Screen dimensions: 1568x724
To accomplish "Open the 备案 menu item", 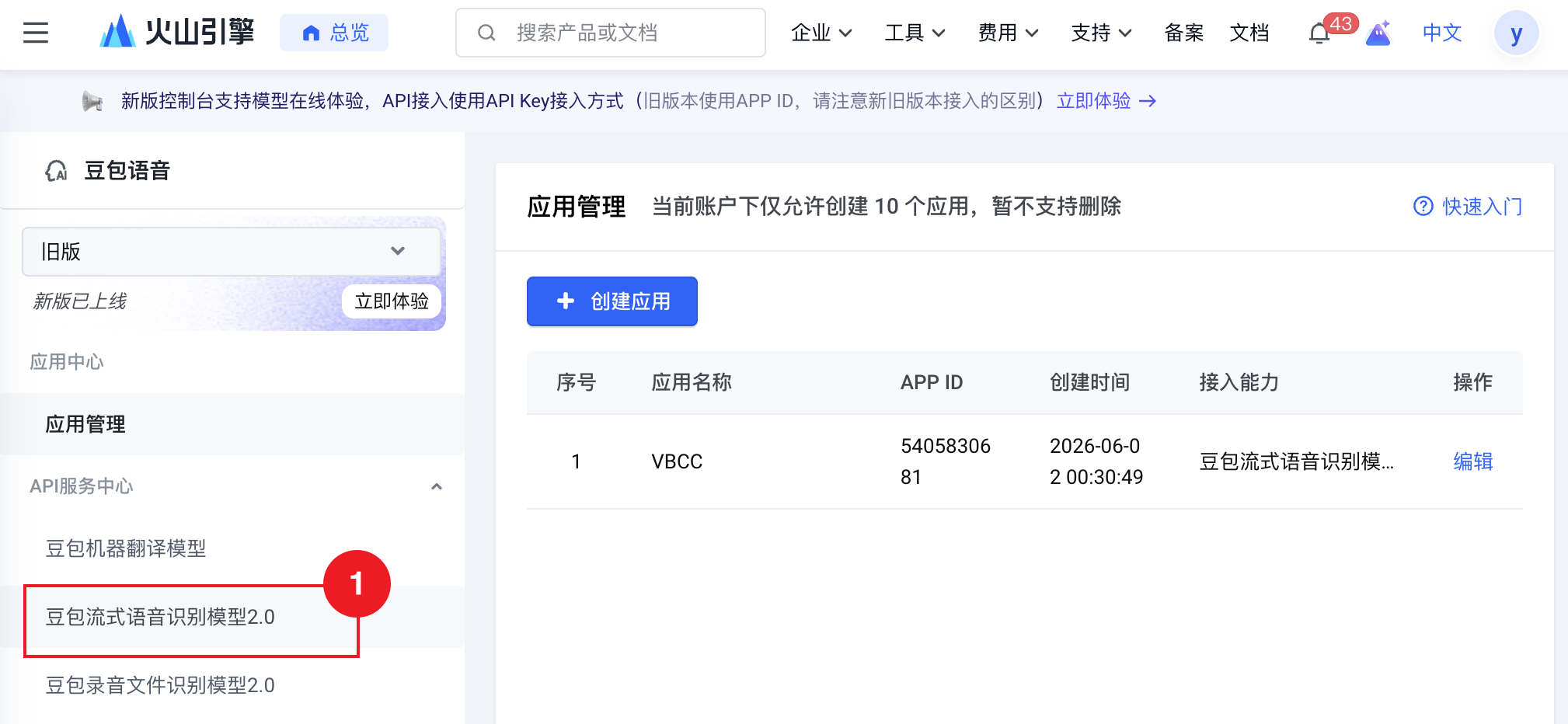I will 1183,33.
